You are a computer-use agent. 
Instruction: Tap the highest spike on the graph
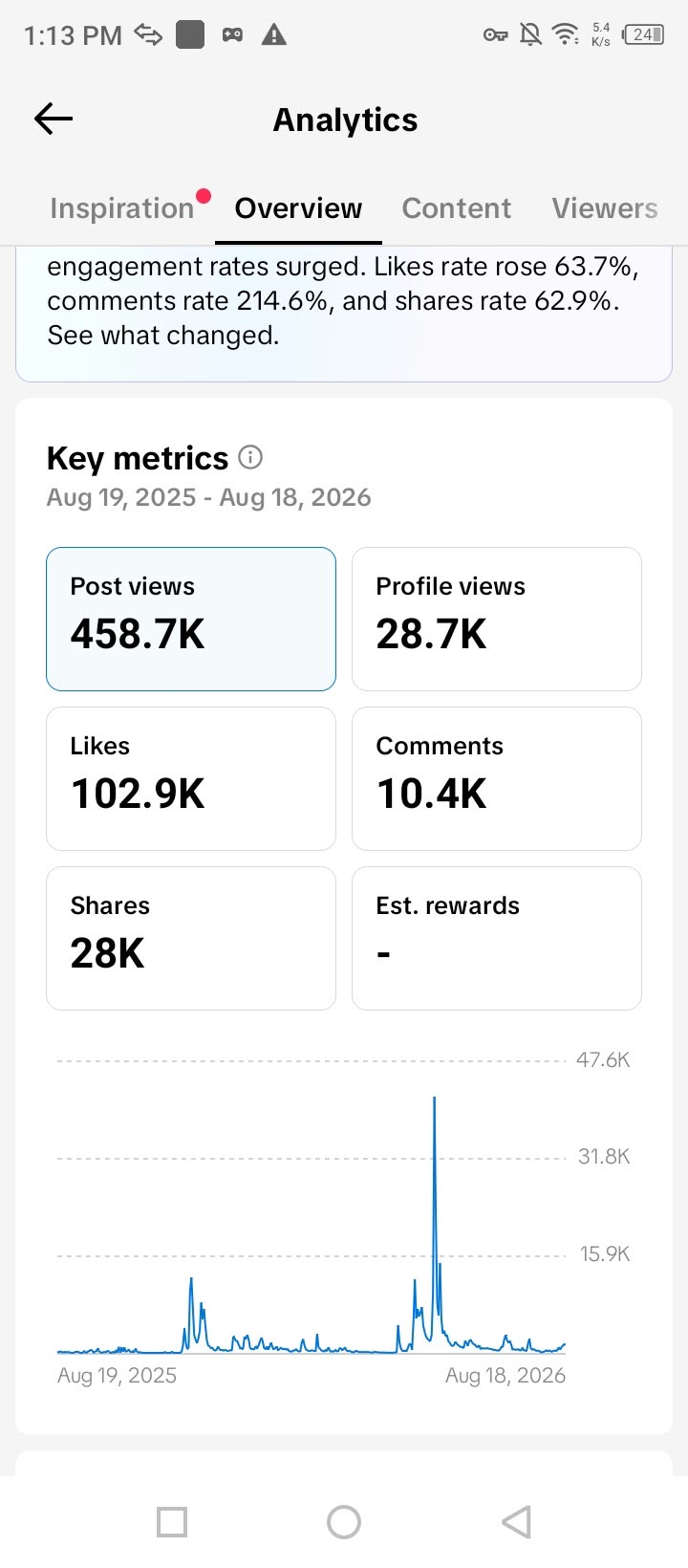pos(435,1100)
